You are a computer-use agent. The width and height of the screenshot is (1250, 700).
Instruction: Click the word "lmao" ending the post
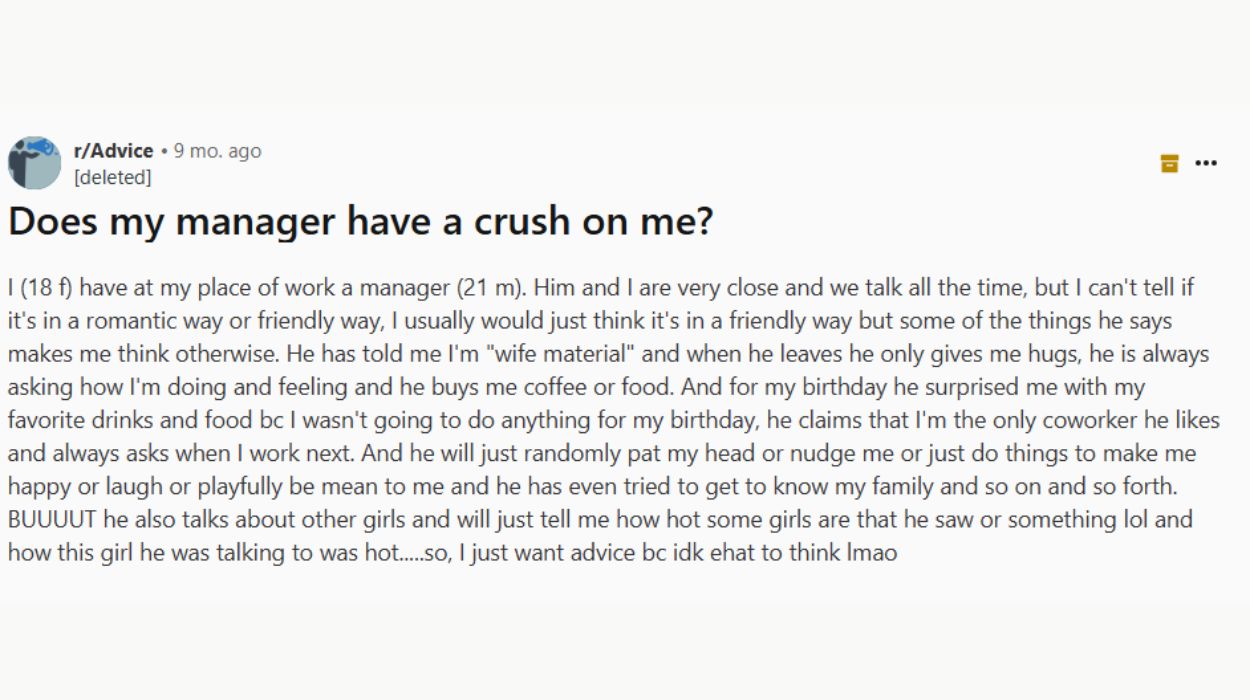click(871, 552)
